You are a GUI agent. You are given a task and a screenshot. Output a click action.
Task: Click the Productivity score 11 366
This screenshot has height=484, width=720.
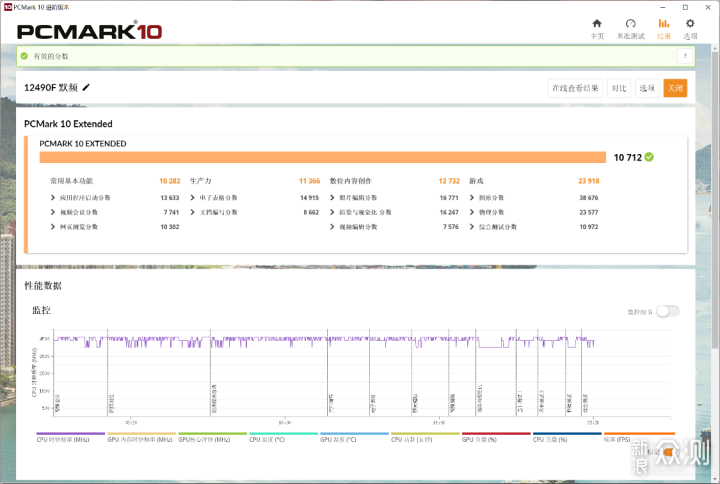coord(309,181)
